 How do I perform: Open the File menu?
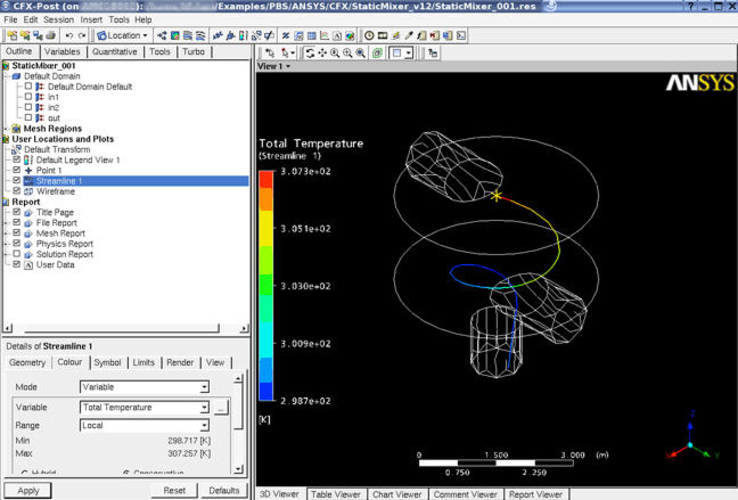click(10, 20)
